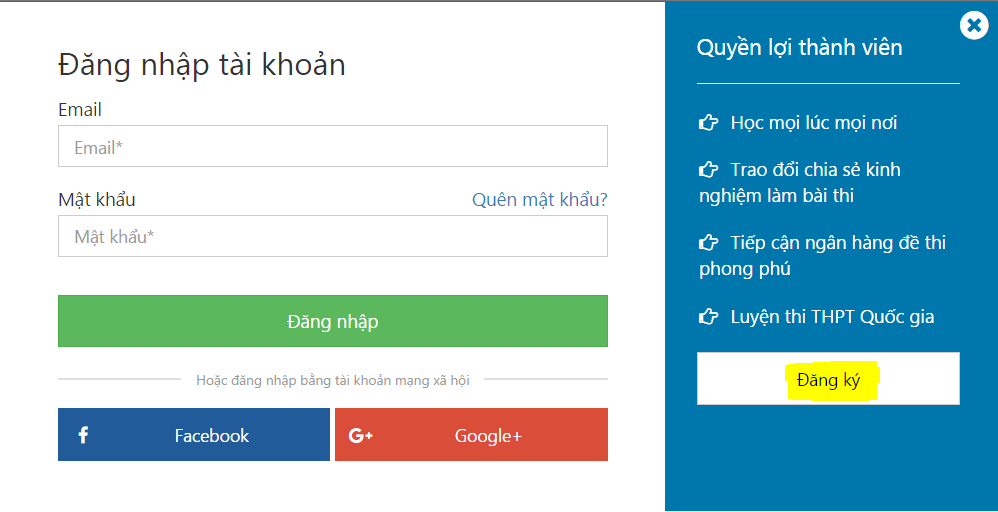Click text Hoặc đăng nhập bằng tài khoản mạng xã hội
The height and width of the screenshot is (512, 998).
[x=333, y=380]
